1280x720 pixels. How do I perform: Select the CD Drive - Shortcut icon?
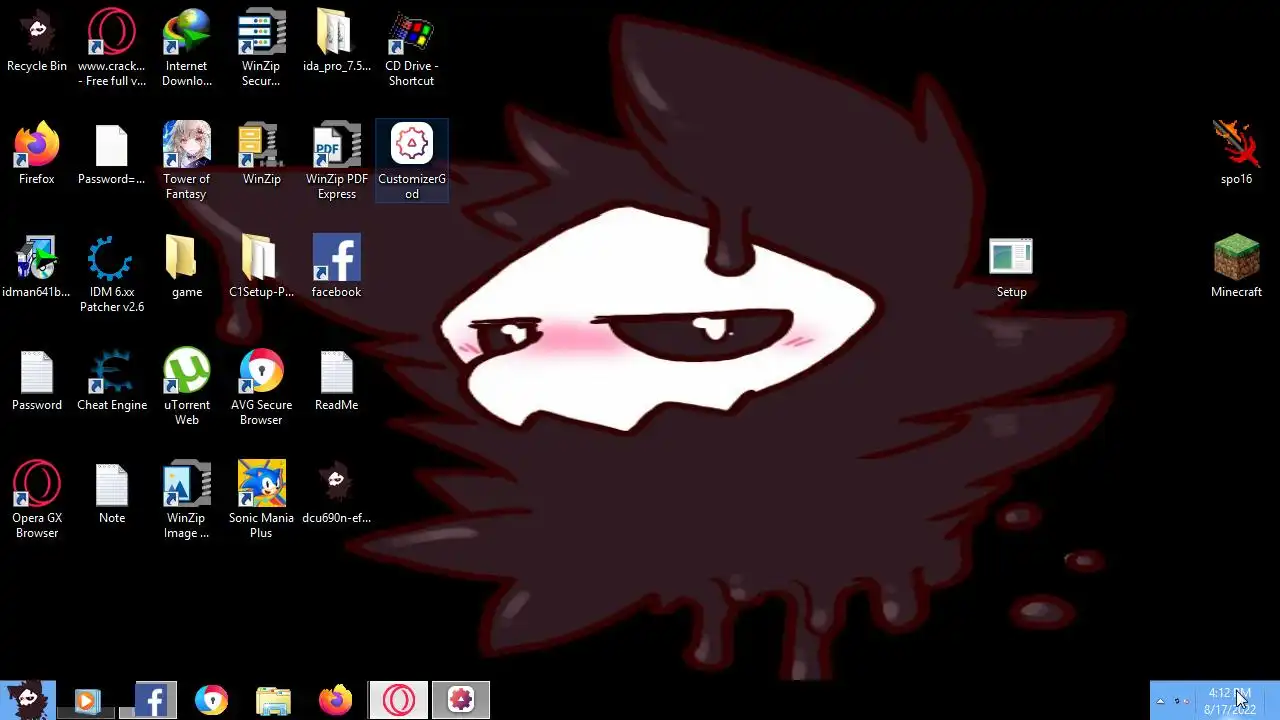pyautogui.click(x=411, y=47)
